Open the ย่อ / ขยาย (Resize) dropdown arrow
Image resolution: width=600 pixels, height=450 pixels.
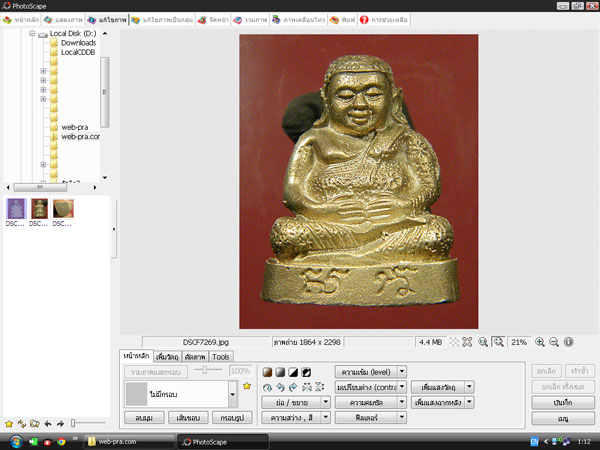coord(326,402)
